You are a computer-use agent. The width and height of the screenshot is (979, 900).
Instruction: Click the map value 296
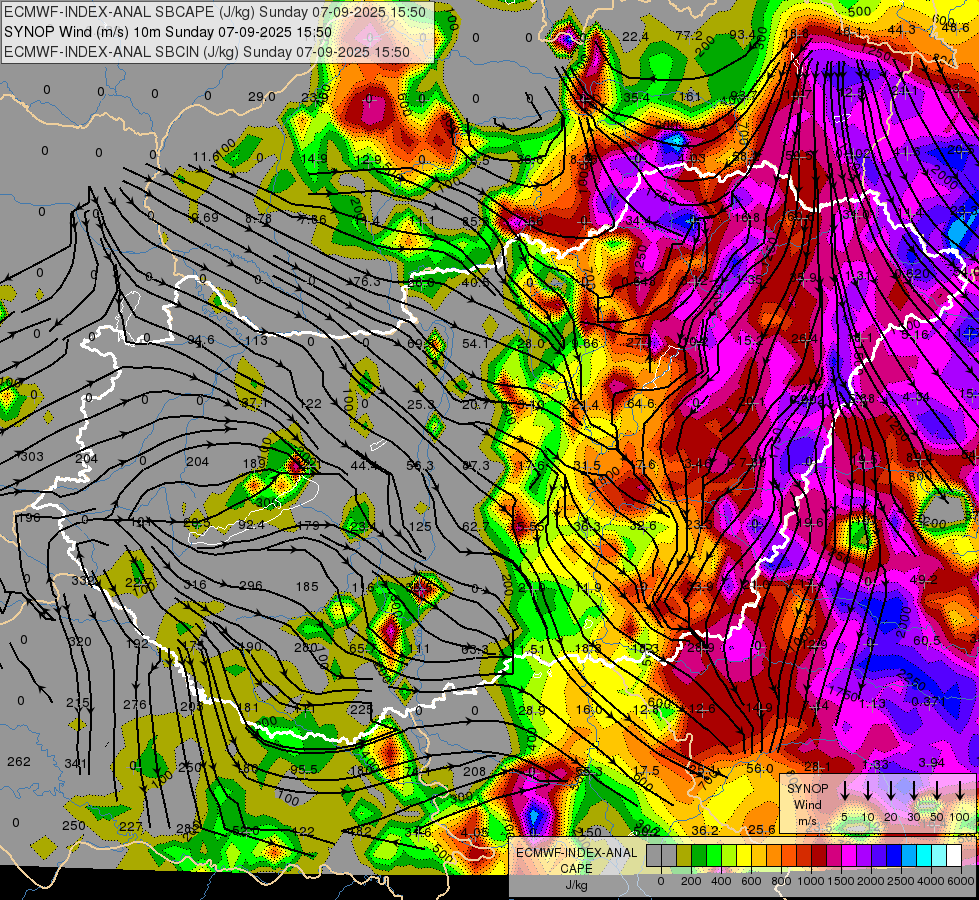251,585
